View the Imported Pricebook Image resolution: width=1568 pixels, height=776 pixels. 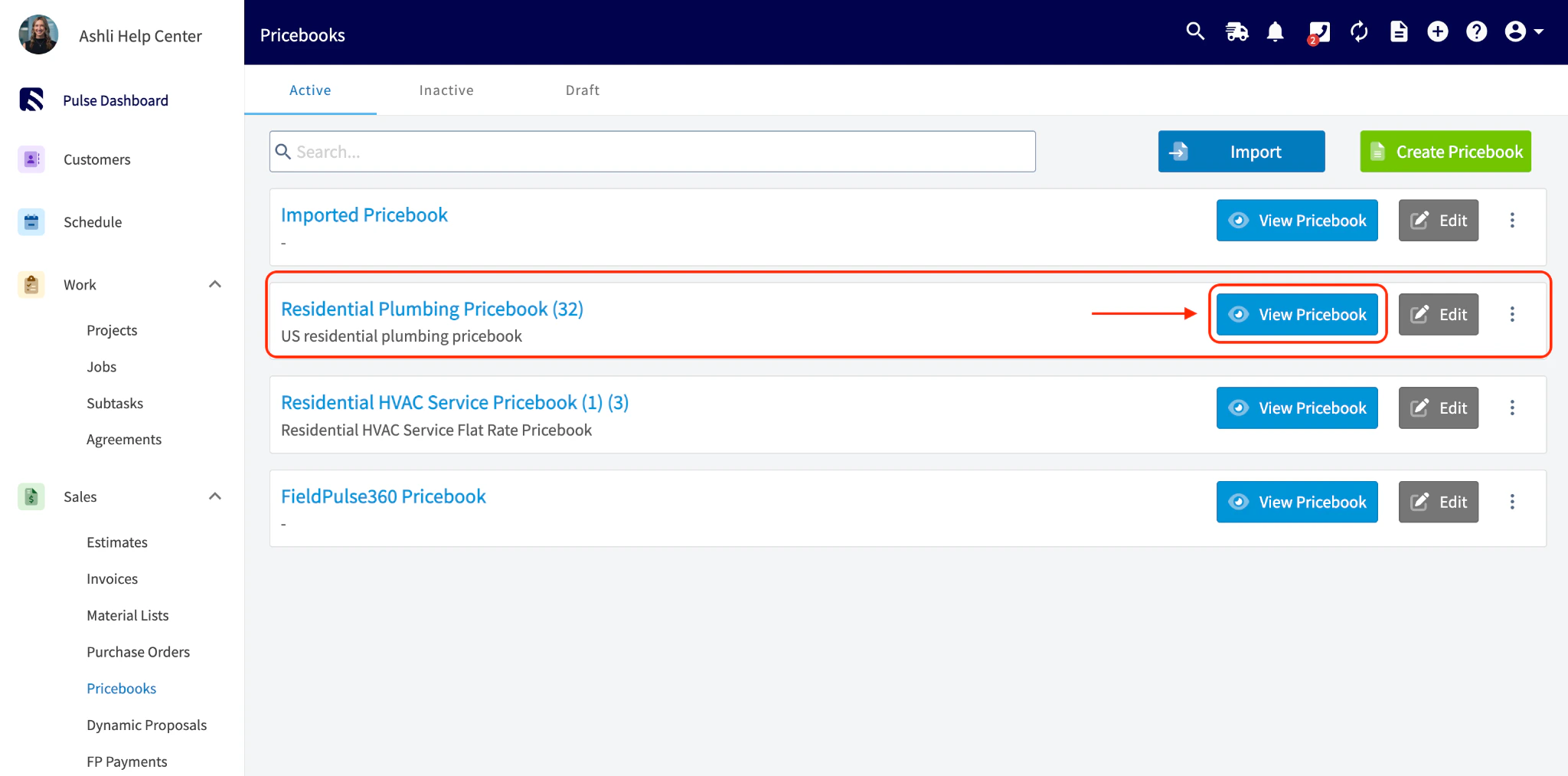1297,221
